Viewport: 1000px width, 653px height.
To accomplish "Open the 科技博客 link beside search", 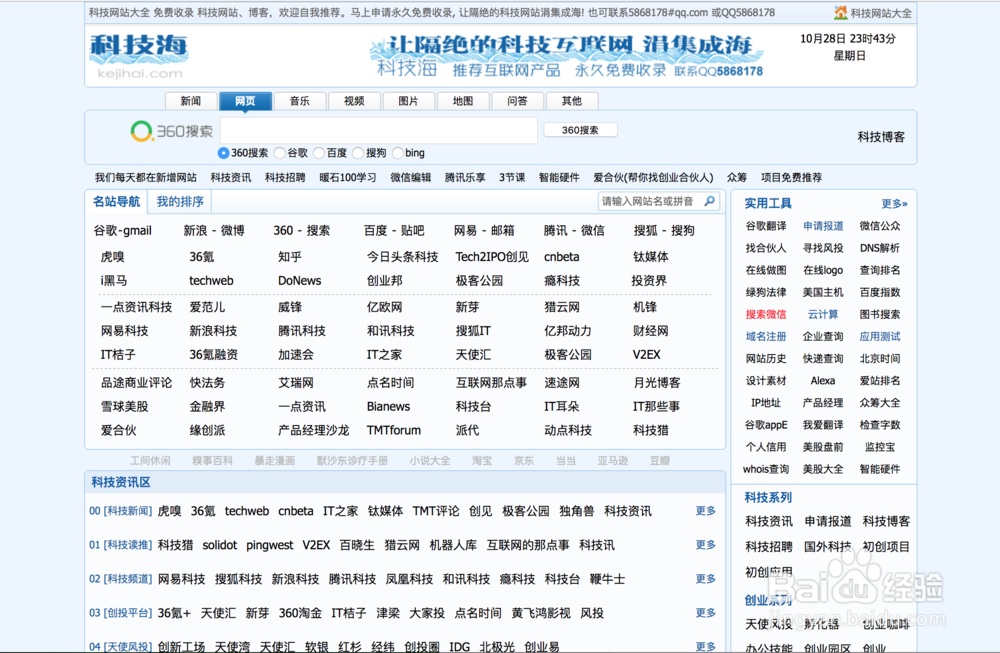I will point(881,137).
